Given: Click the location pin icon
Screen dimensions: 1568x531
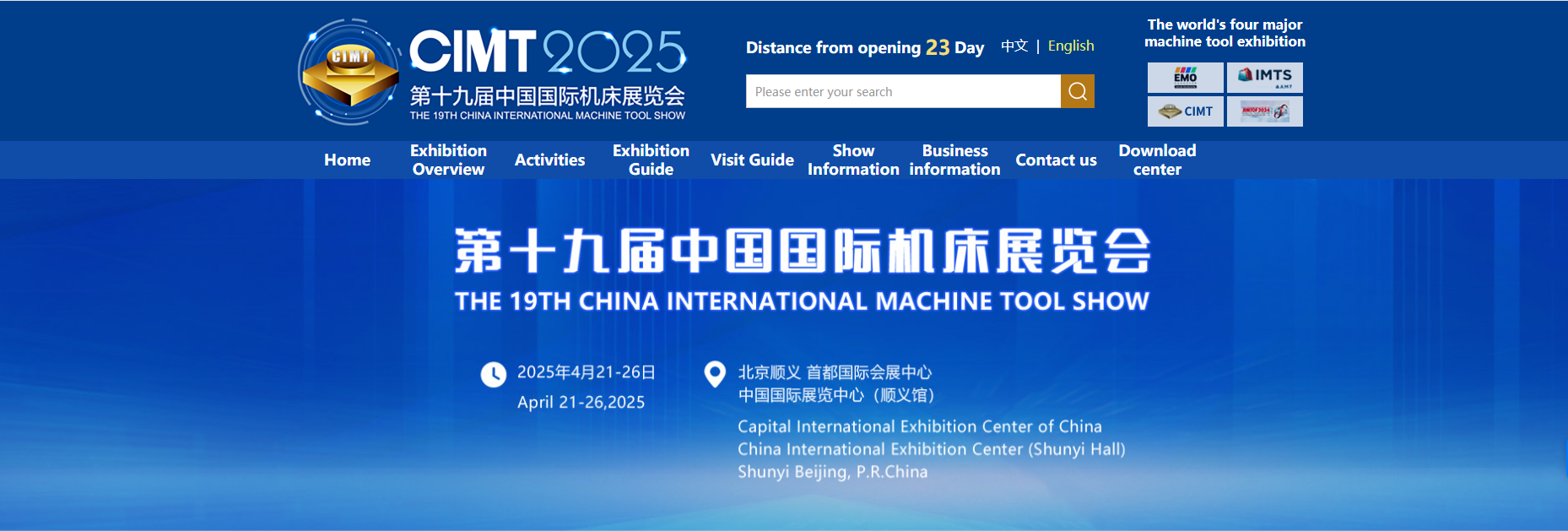Looking at the screenshot, I should tap(715, 374).
